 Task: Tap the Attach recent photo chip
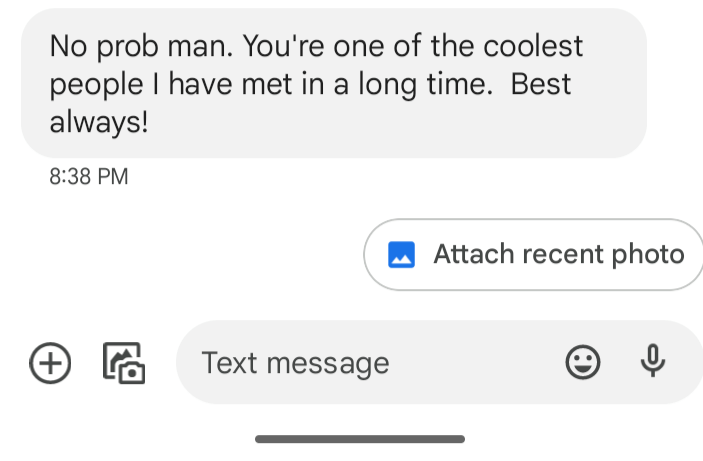coord(535,255)
